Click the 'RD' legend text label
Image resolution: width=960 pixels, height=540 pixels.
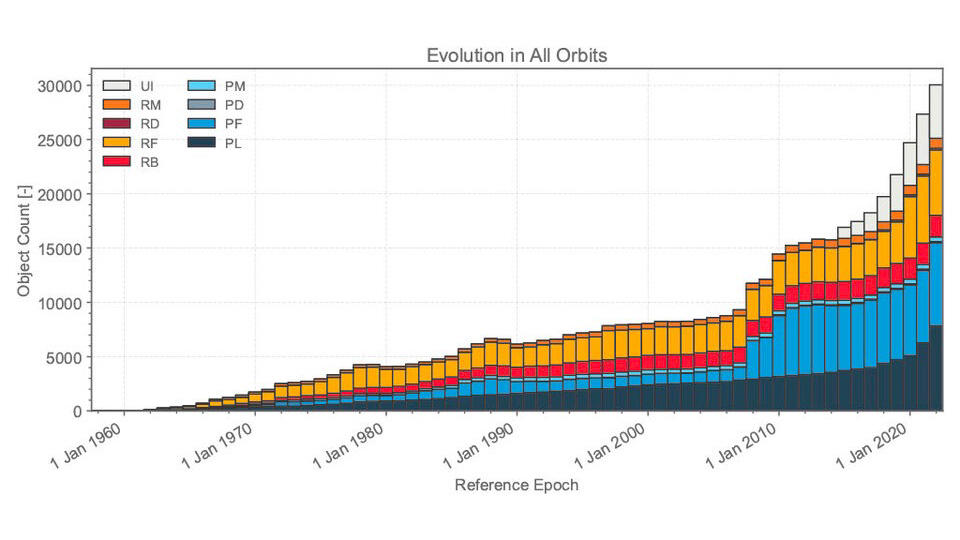point(150,124)
